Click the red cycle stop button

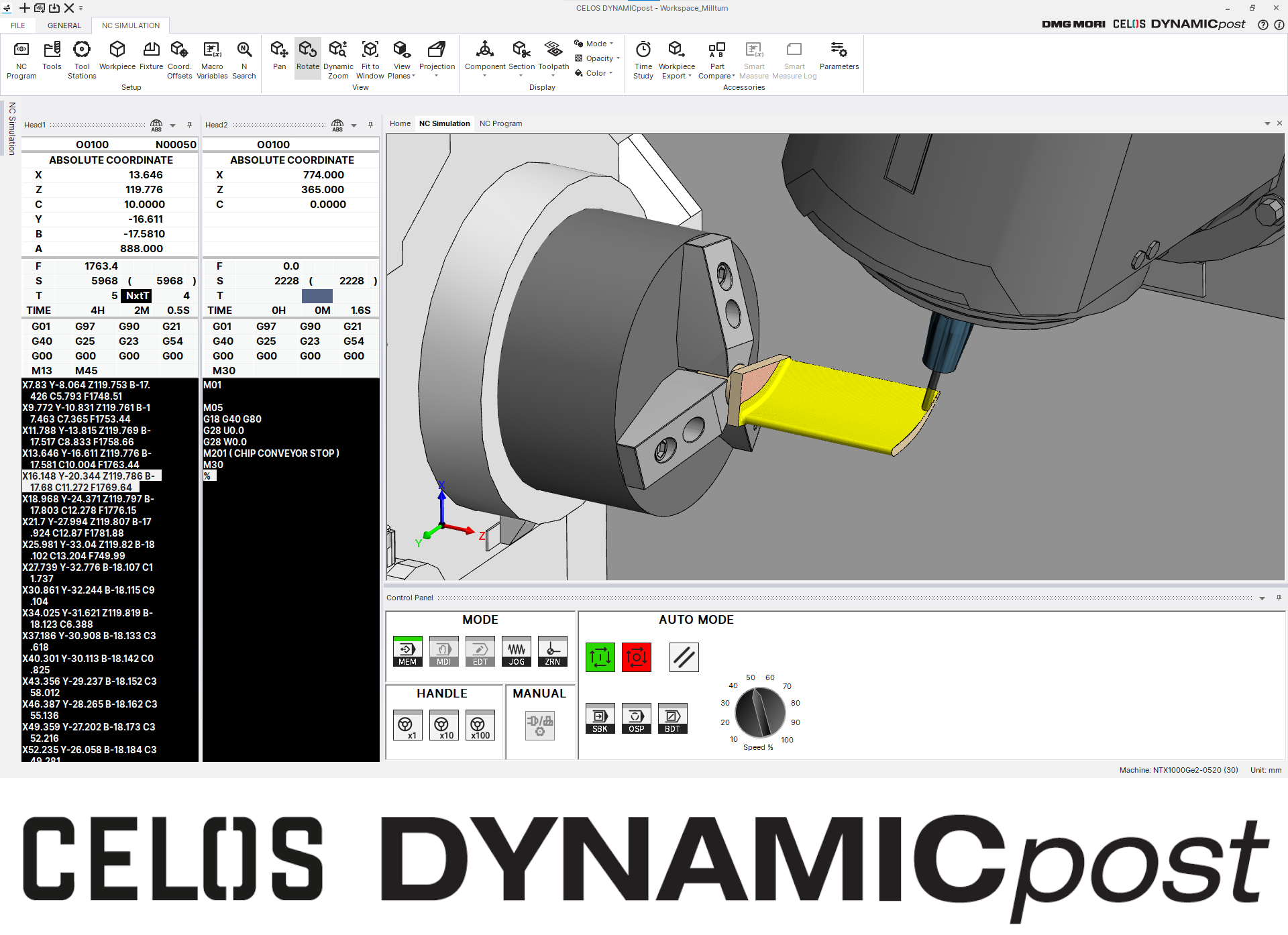point(636,657)
